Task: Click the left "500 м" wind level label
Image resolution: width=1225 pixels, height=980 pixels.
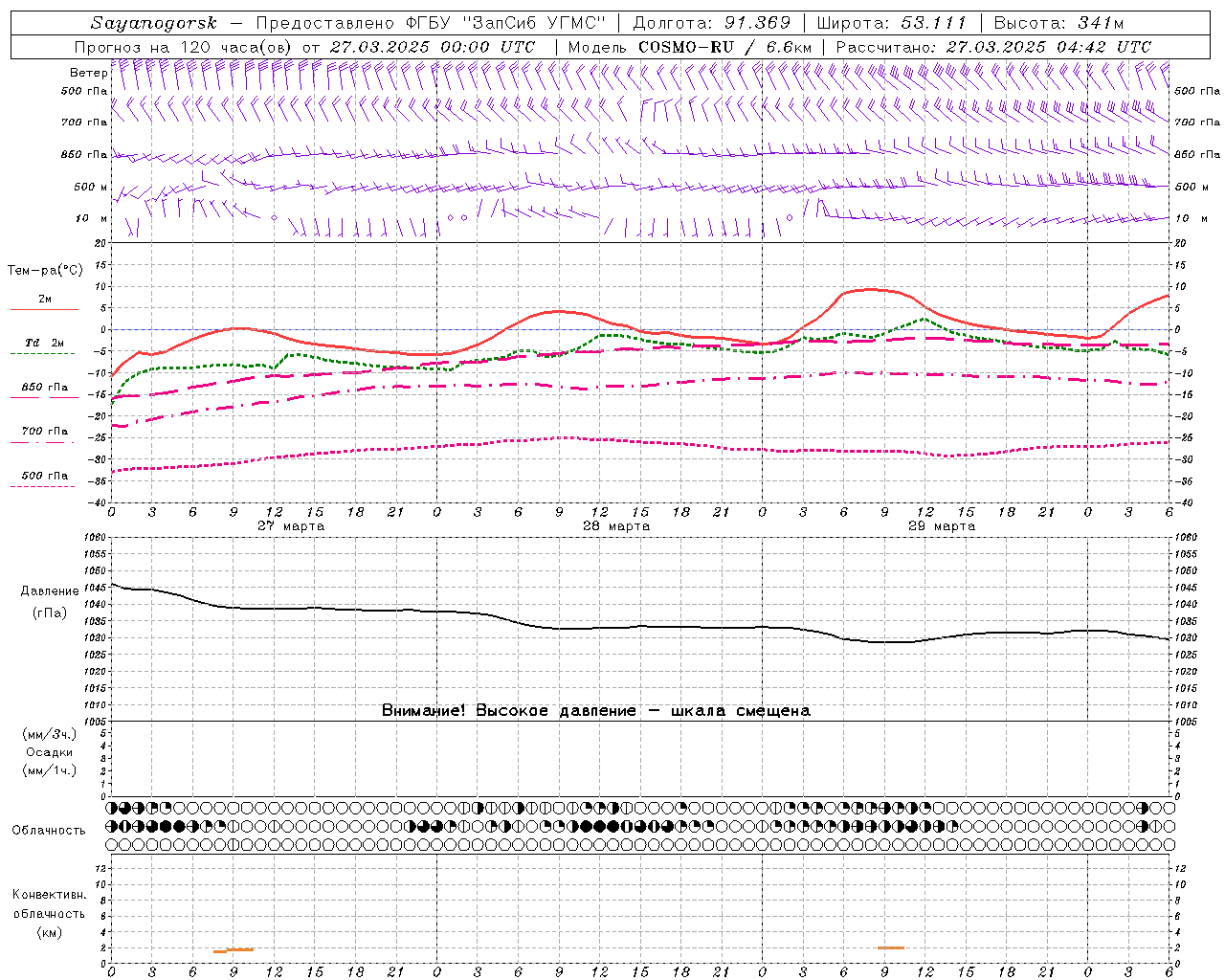Action: coord(91,187)
